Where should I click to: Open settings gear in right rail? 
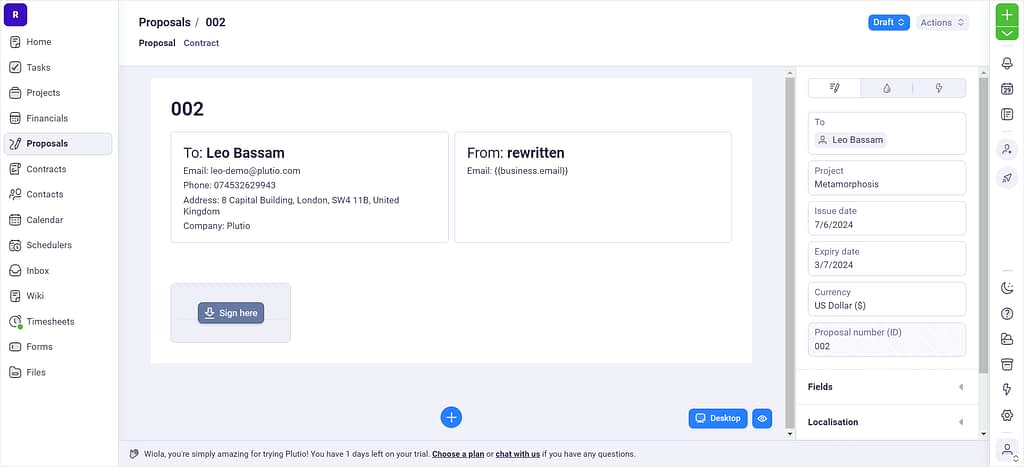(1007, 415)
